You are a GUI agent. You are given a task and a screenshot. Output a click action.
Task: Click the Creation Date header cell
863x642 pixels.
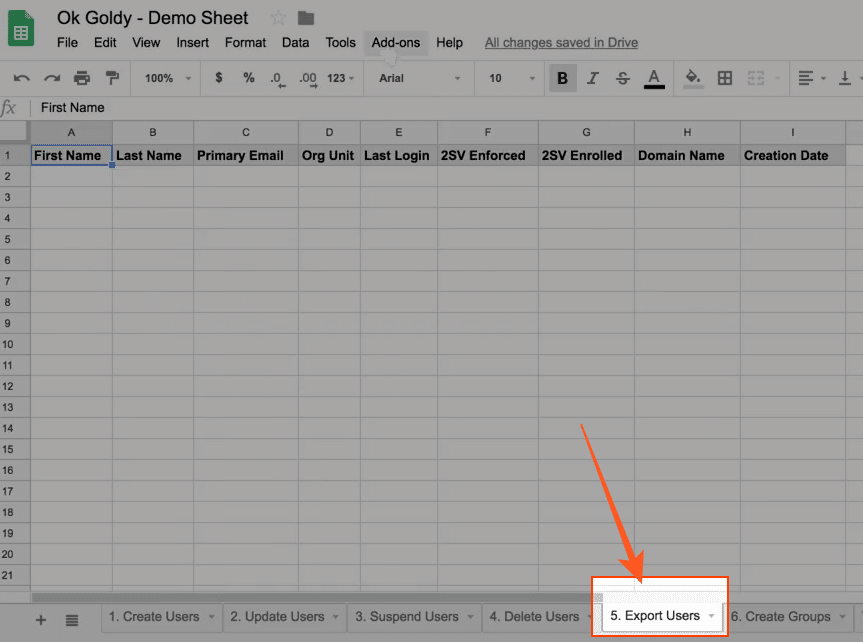coord(793,155)
